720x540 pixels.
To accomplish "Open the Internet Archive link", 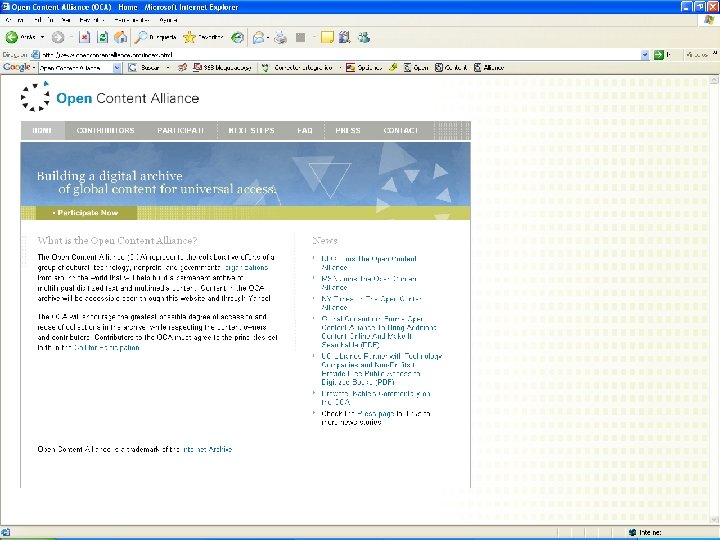I will (207, 449).
